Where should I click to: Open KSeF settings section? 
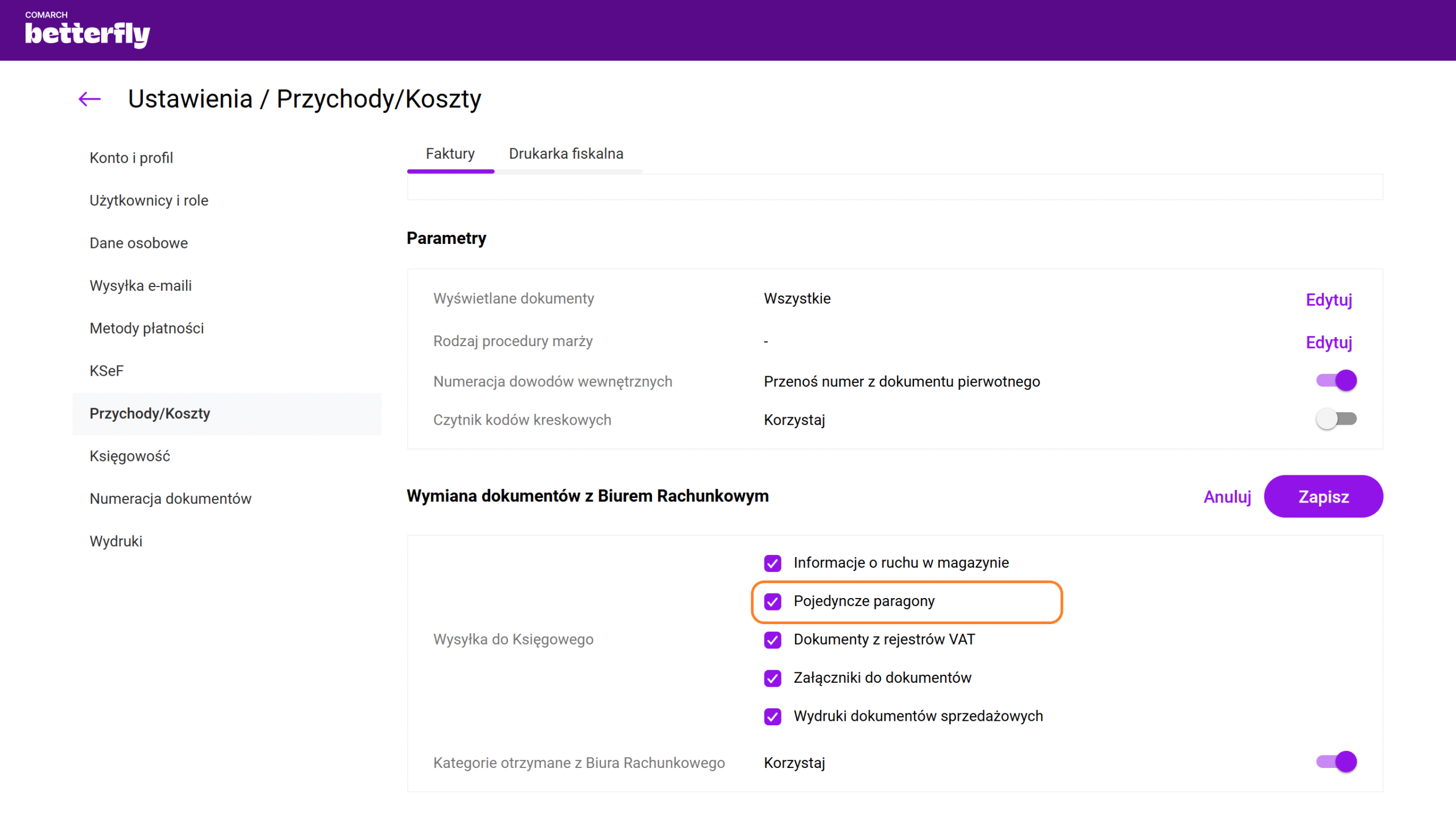coord(106,371)
